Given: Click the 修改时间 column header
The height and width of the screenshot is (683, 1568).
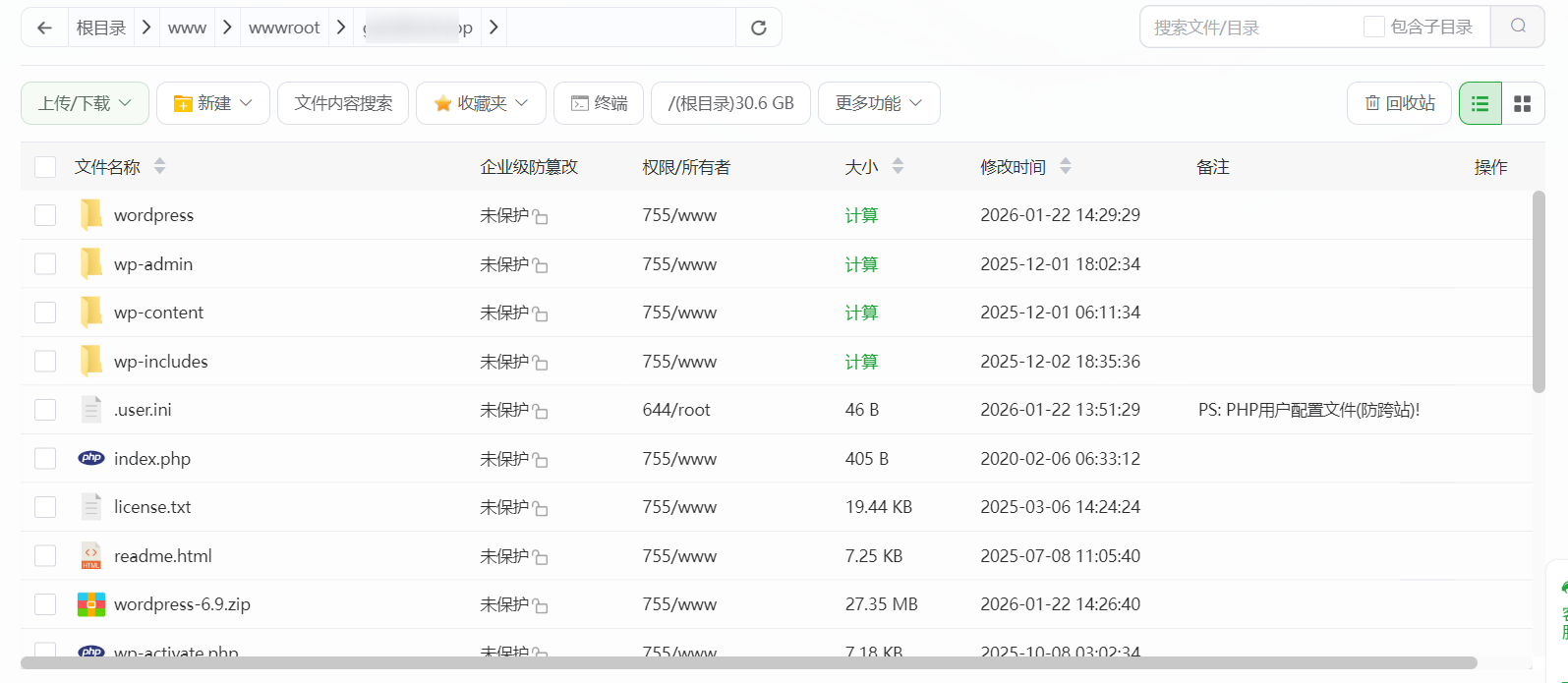Looking at the screenshot, I should pyautogui.click(x=1013, y=167).
